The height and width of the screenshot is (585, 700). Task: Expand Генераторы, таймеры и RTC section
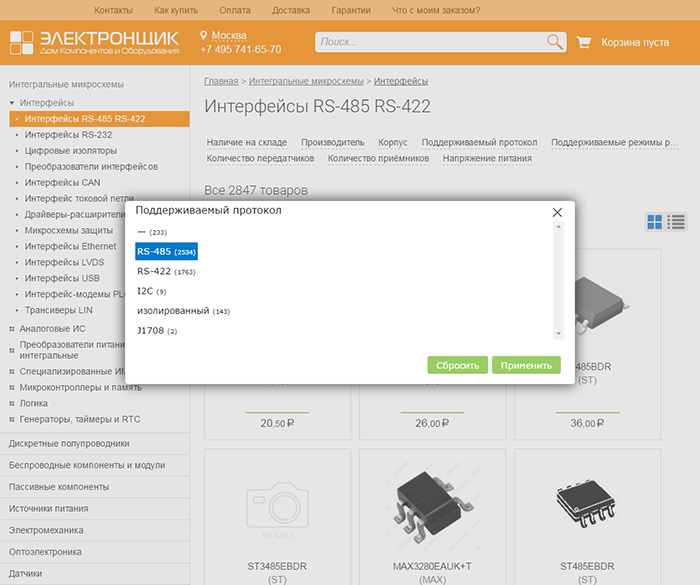tap(12, 419)
